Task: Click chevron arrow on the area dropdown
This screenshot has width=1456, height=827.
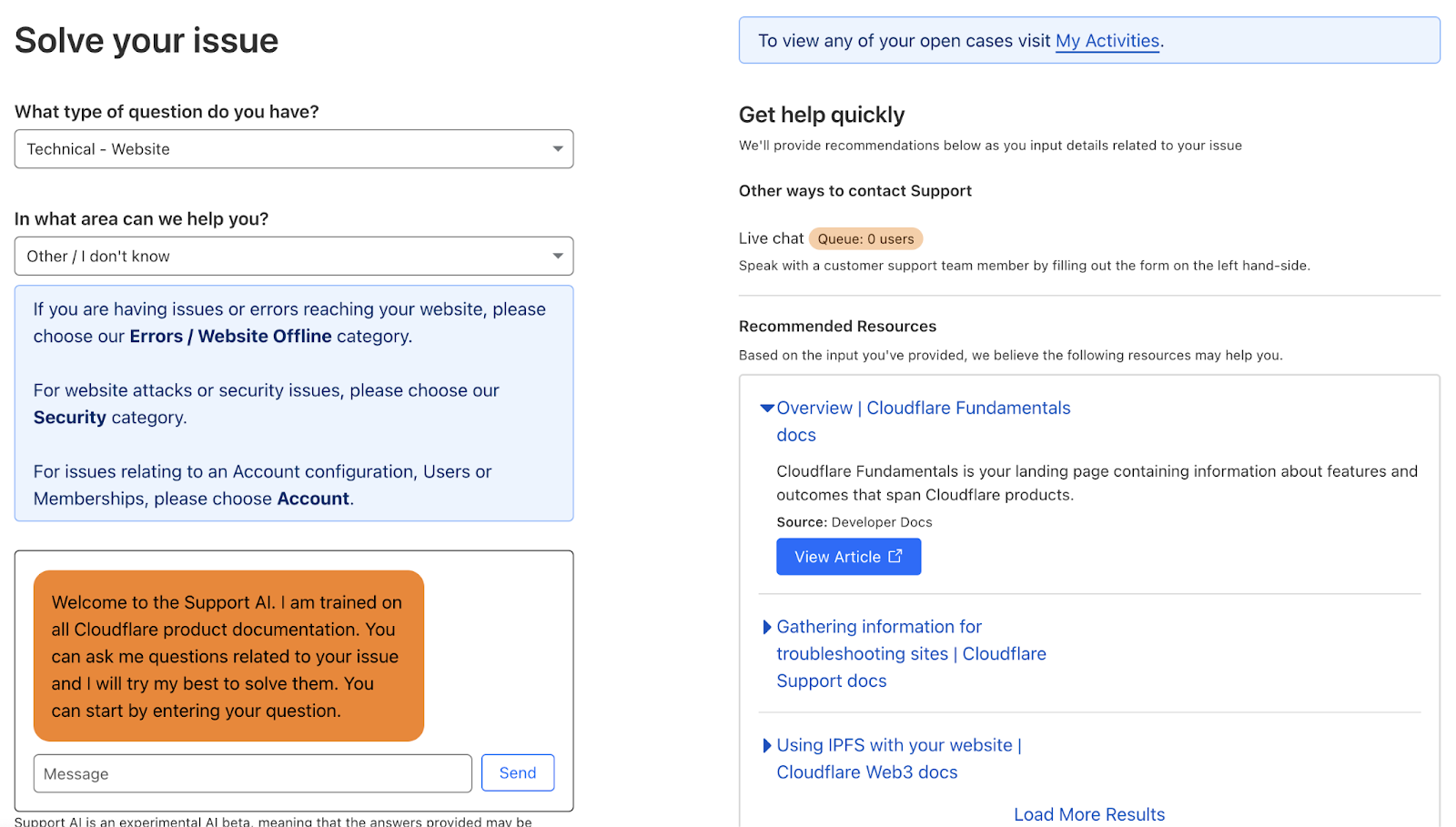Action: (559, 256)
